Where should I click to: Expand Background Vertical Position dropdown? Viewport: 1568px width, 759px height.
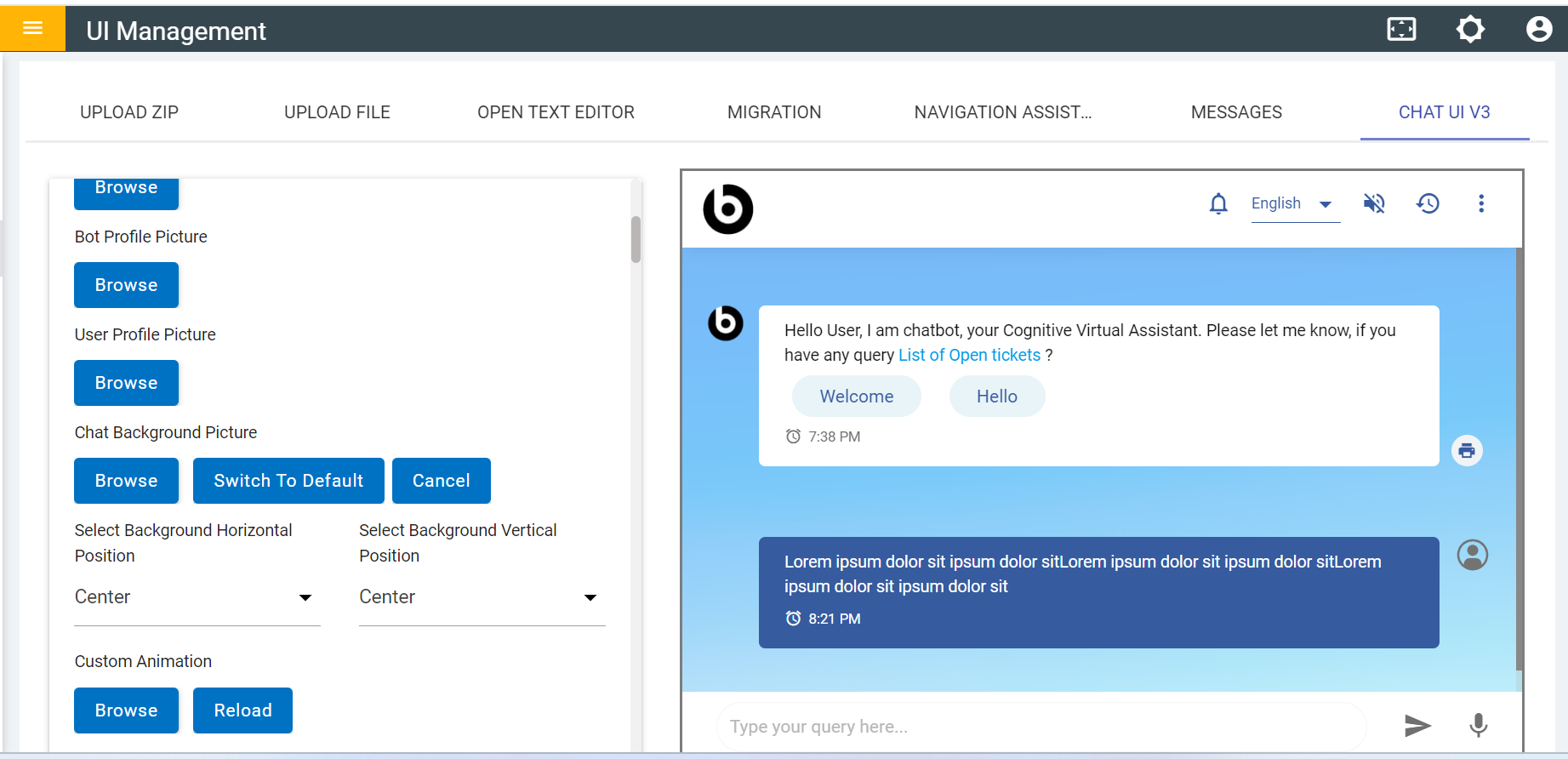(482, 597)
